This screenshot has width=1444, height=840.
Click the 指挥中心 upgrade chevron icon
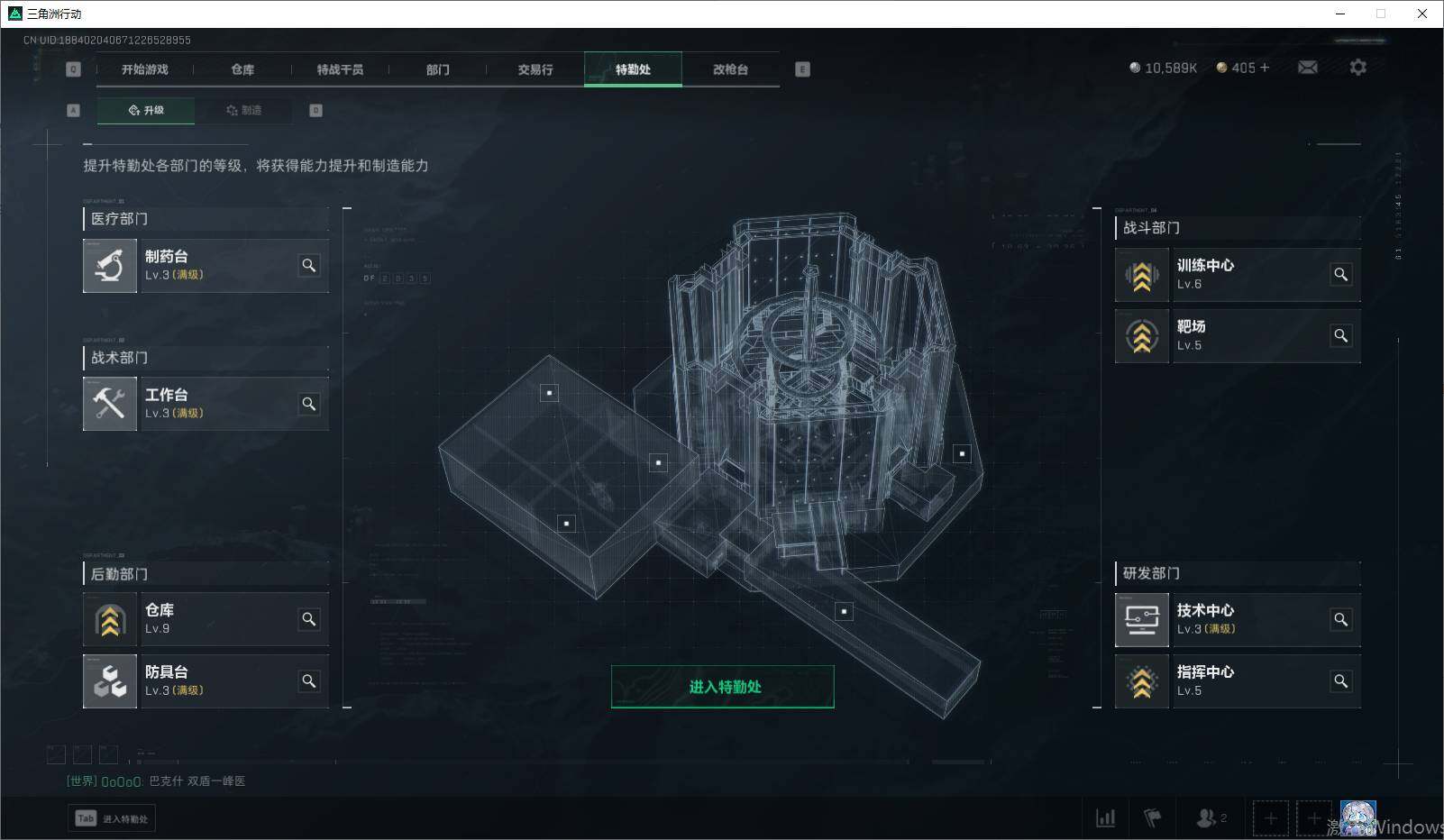tap(1142, 681)
